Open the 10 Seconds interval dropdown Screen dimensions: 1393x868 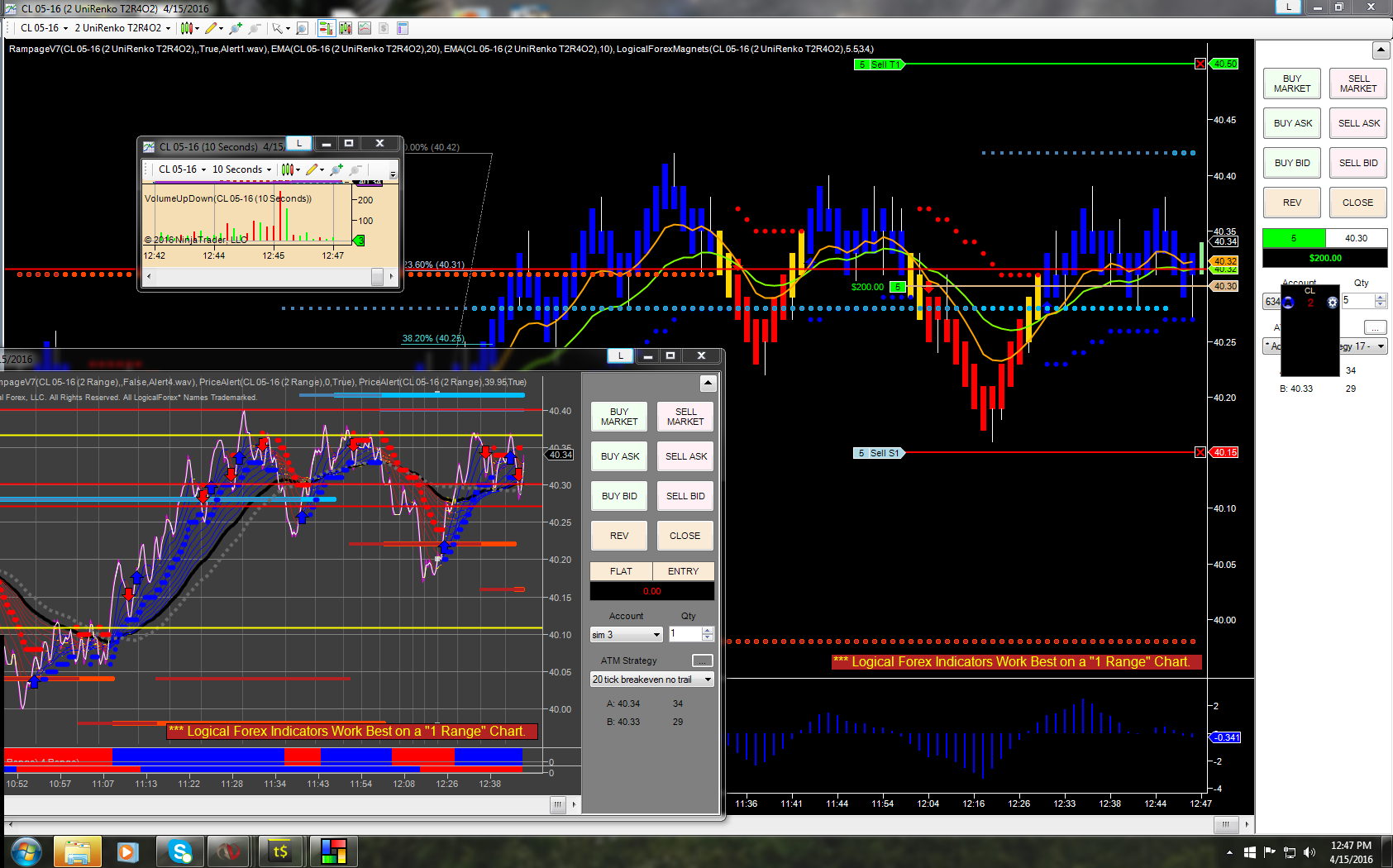(241, 169)
